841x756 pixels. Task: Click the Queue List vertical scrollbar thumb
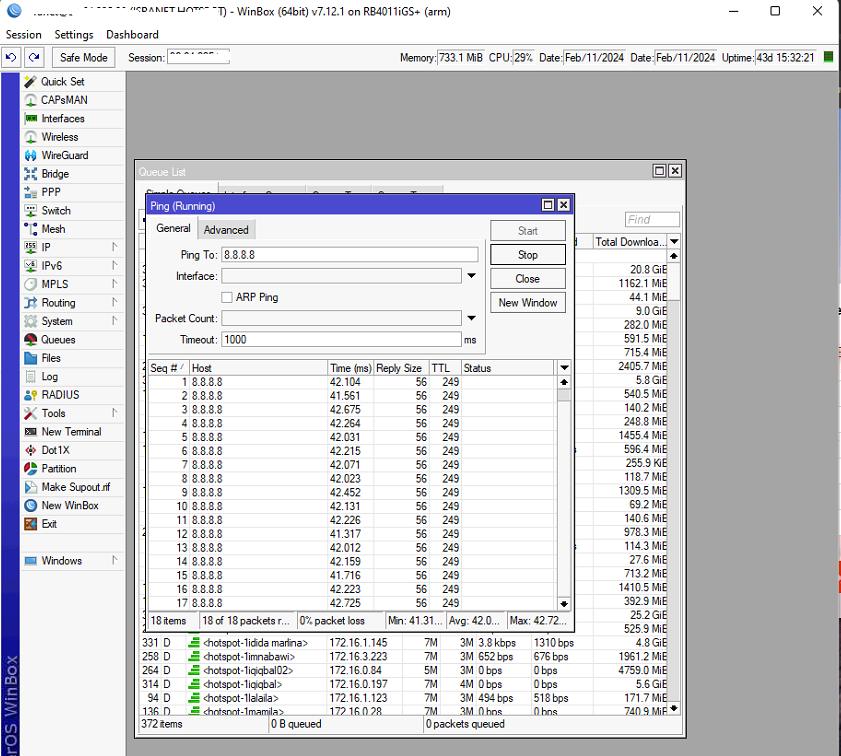tap(674, 281)
